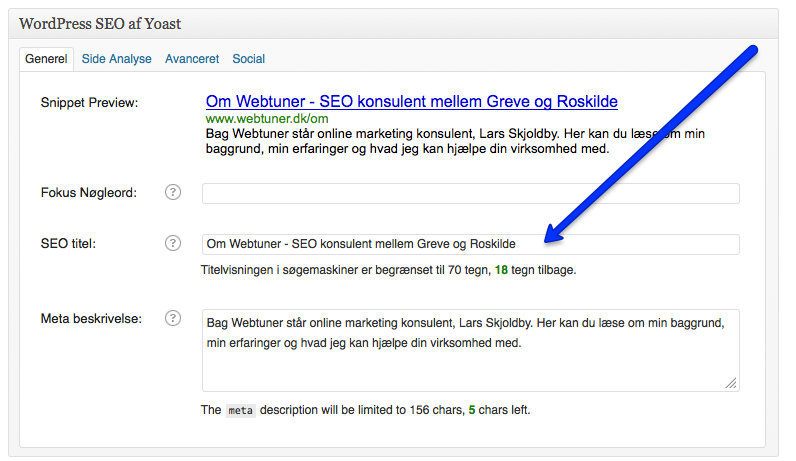Viewport: 796px width, 461px height.
Task: Click the snippet preview description text
Action: (x=455, y=141)
